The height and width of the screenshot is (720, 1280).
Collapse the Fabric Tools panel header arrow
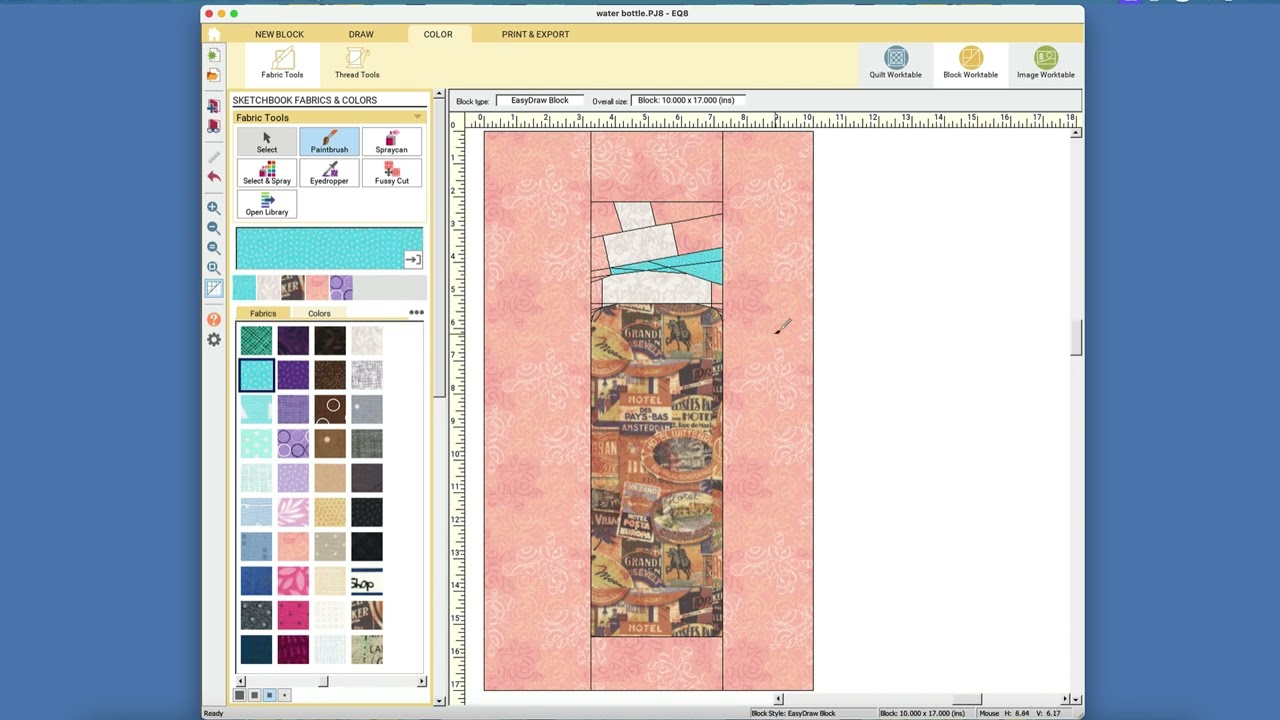pyautogui.click(x=418, y=118)
